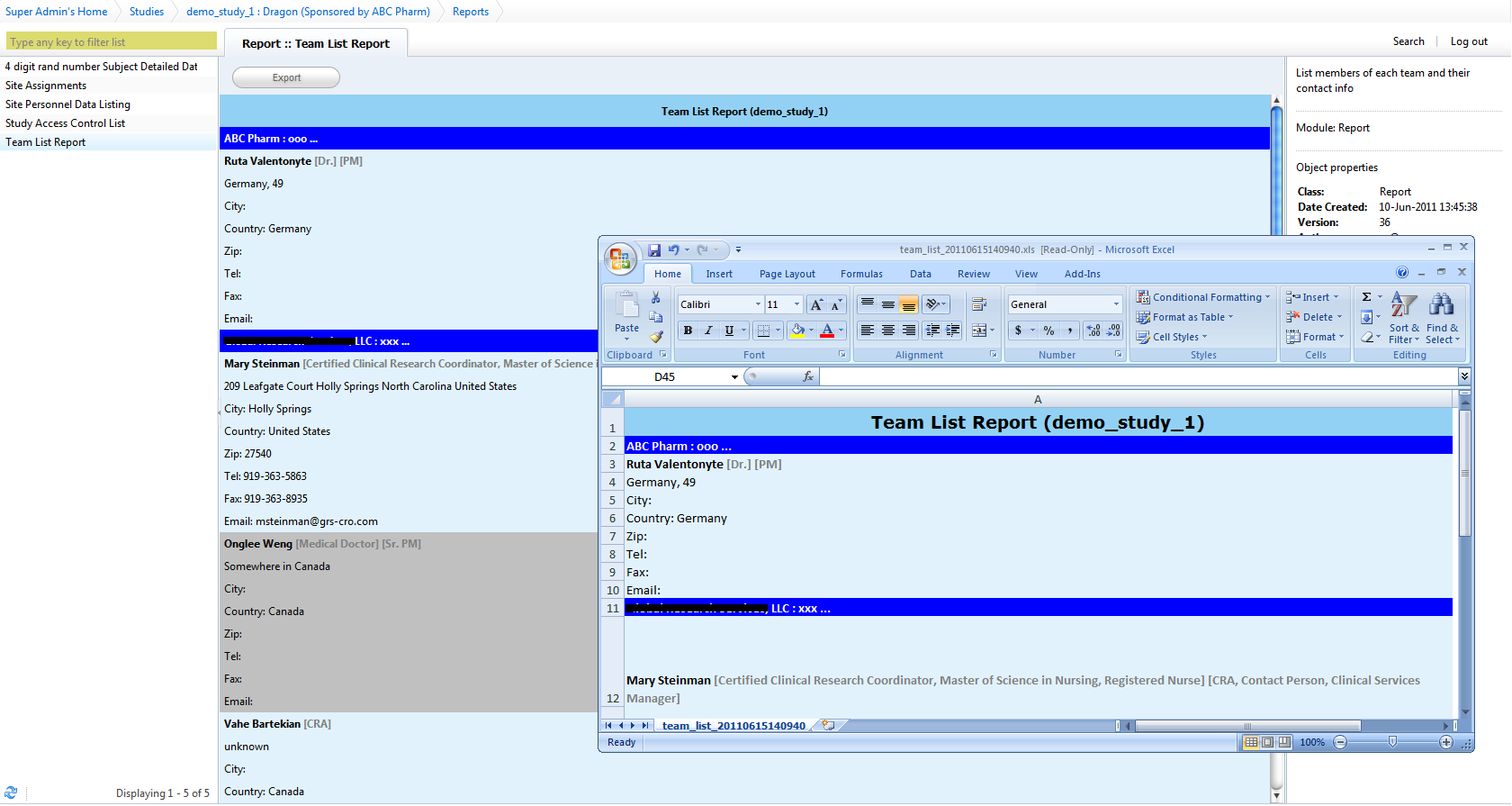Center text horizontally in the cell
The height and width of the screenshot is (806, 1512).
pos(888,331)
